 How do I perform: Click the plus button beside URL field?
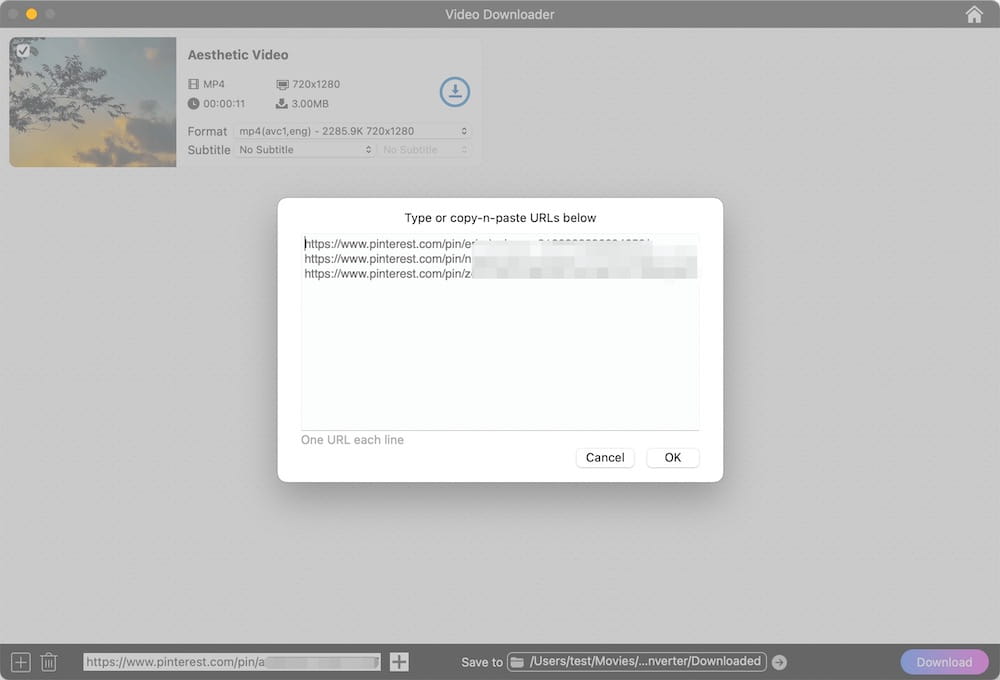tap(399, 662)
